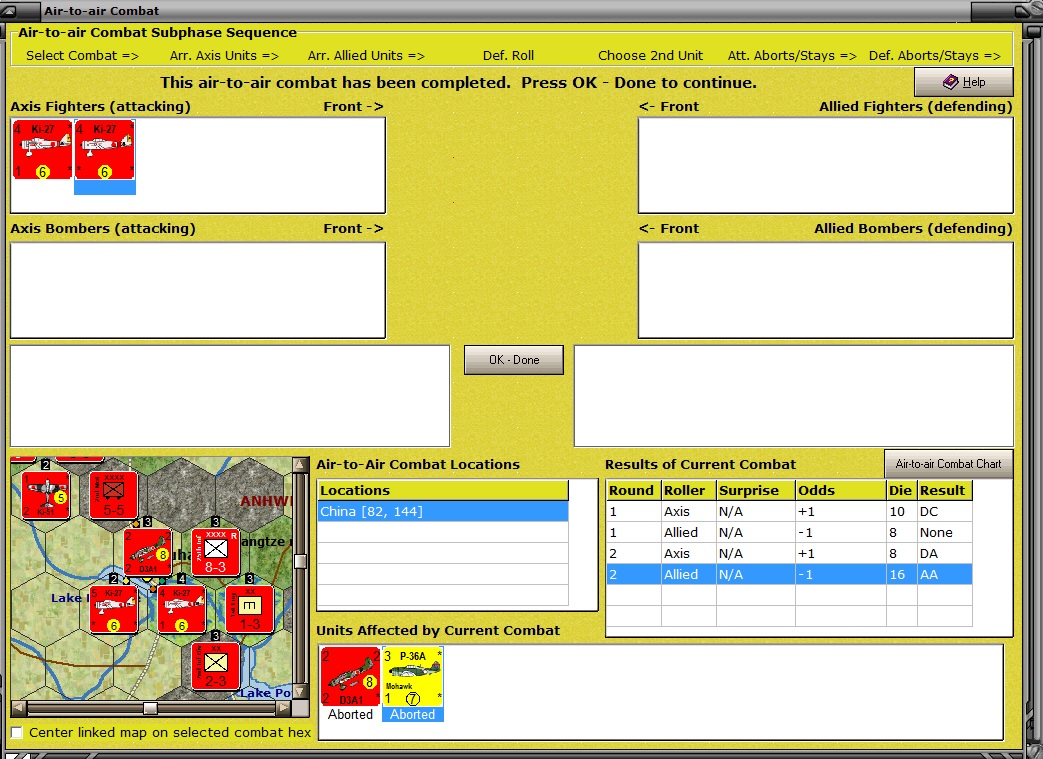Click the Allied Fighters defending empty box
The image size is (1043, 759).
pyautogui.click(x=825, y=165)
